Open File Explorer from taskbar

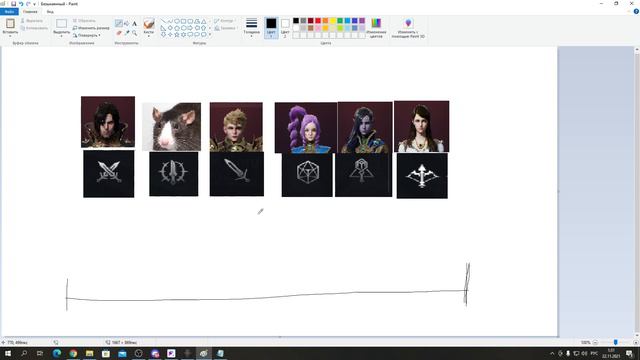[89, 353]
